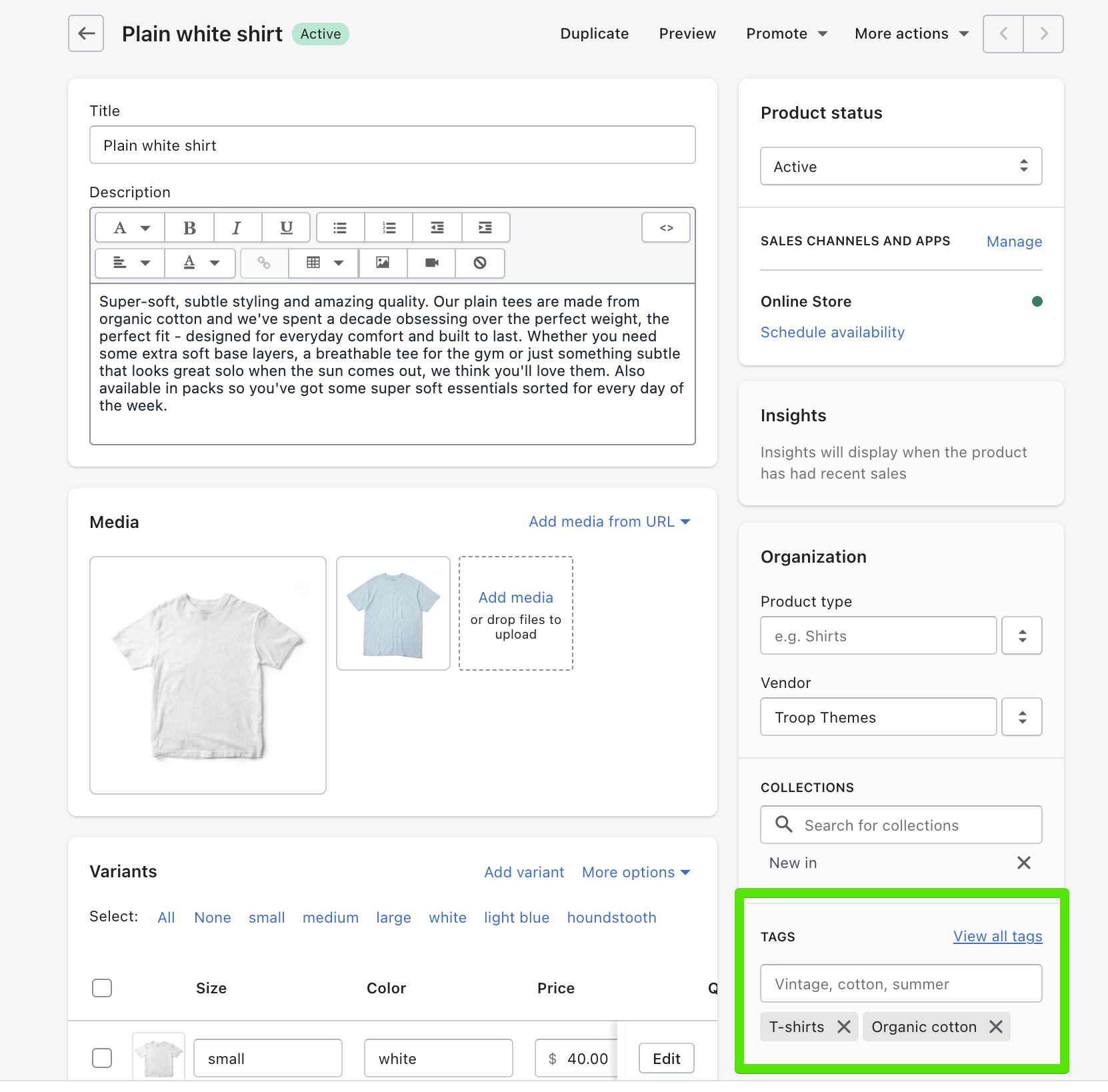This screenshot has width=1108, height=1092.
Task: Indent the description text
Action: (x=486, y=228)
